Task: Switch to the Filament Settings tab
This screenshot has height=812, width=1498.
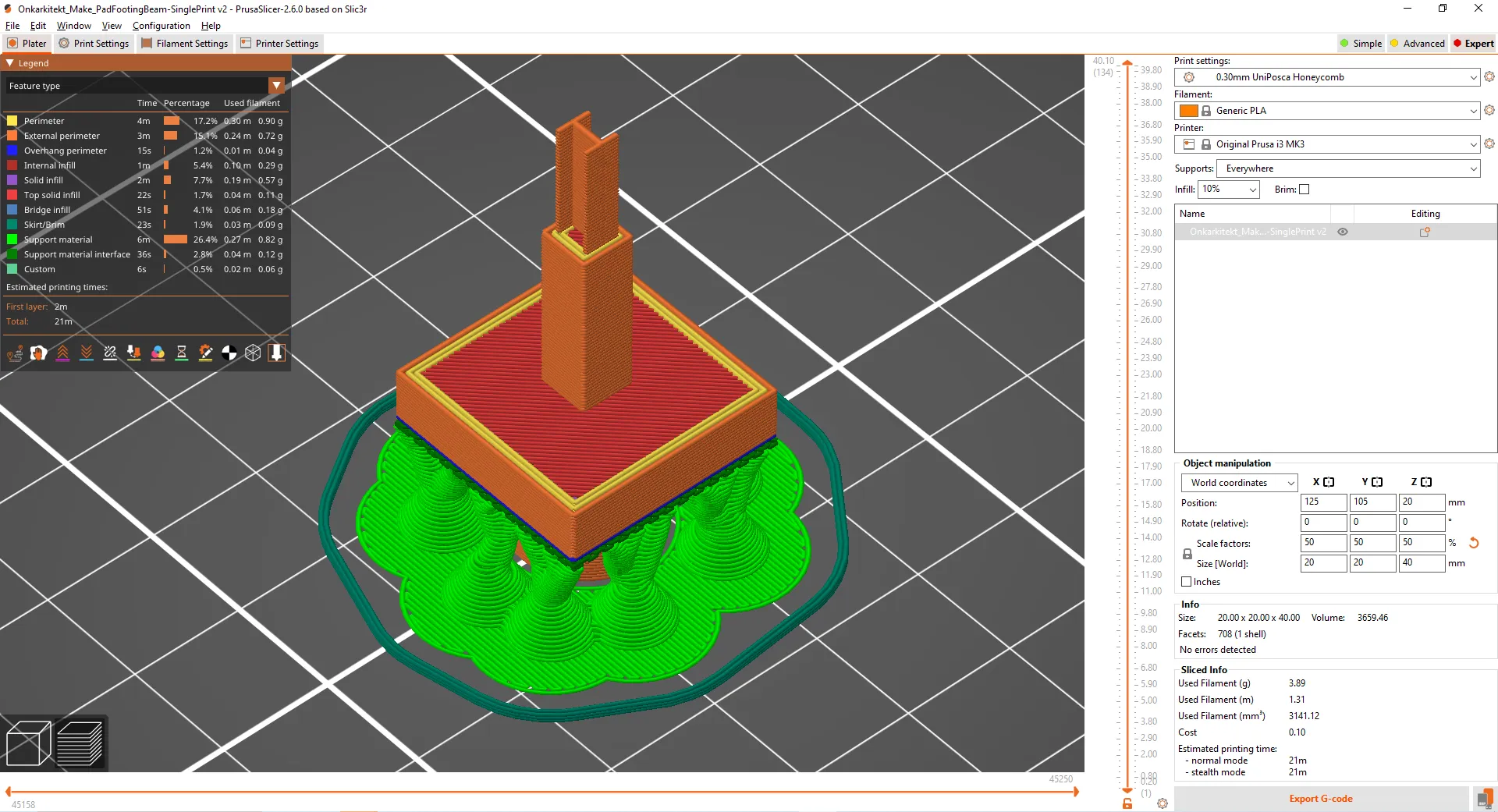Action: (x=185, y=44)
